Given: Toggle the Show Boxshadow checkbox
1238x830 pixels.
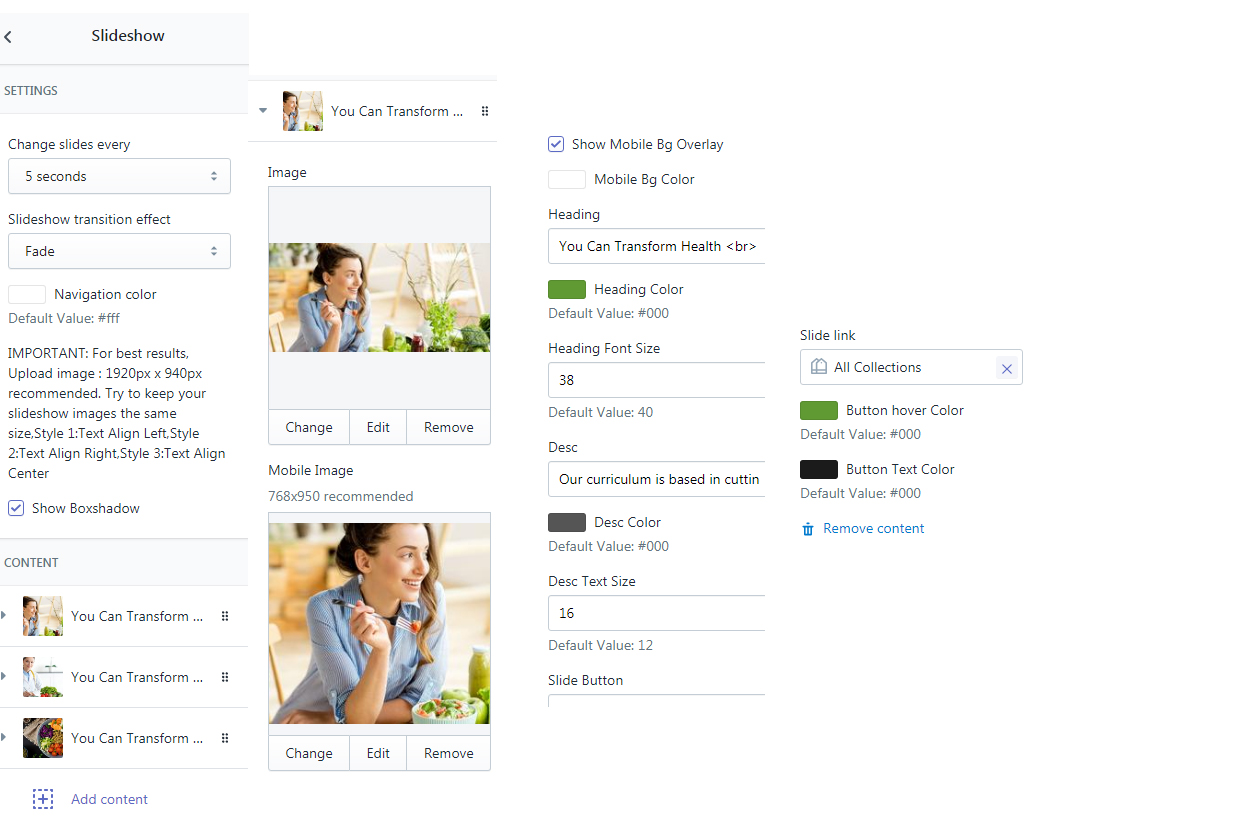Looking at the screenshot, I should 16,508.
